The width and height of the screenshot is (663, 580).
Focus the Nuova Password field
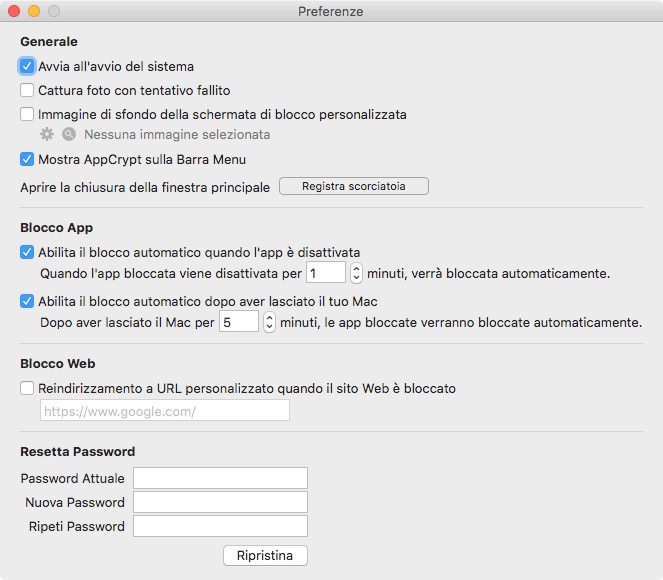click(220, 502)
